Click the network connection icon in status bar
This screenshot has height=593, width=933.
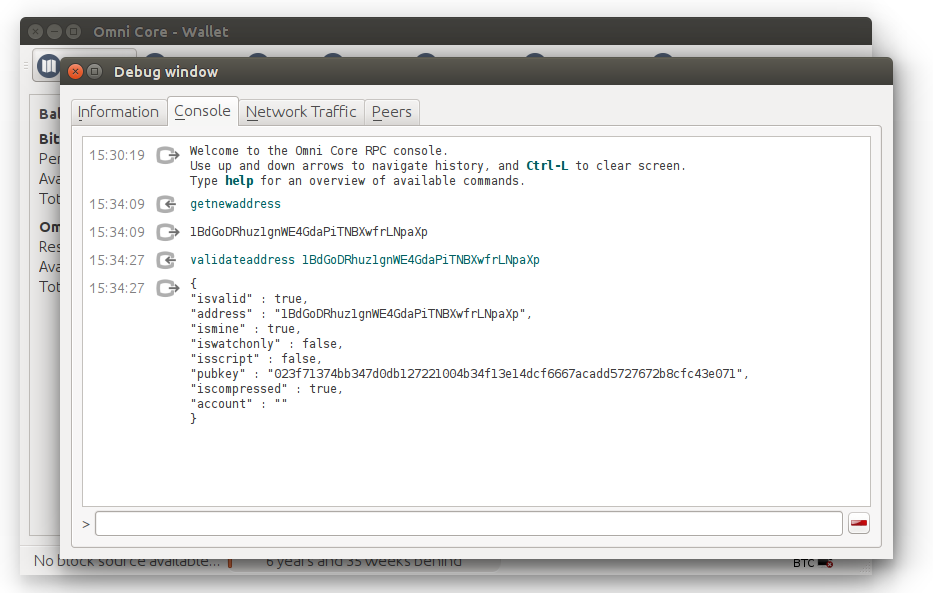pos(825,563)
